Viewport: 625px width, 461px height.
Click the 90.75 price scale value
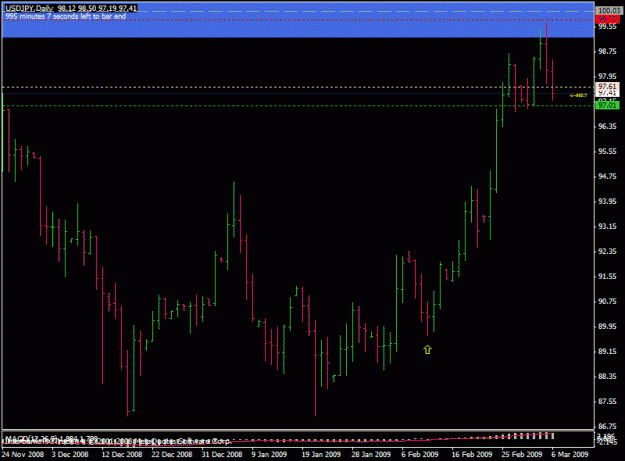click(607, 302)
